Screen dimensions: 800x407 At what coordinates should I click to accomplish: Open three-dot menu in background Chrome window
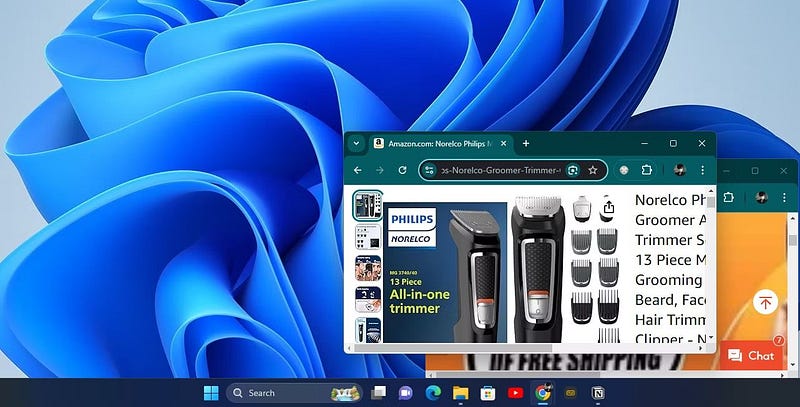click(784, 197)
